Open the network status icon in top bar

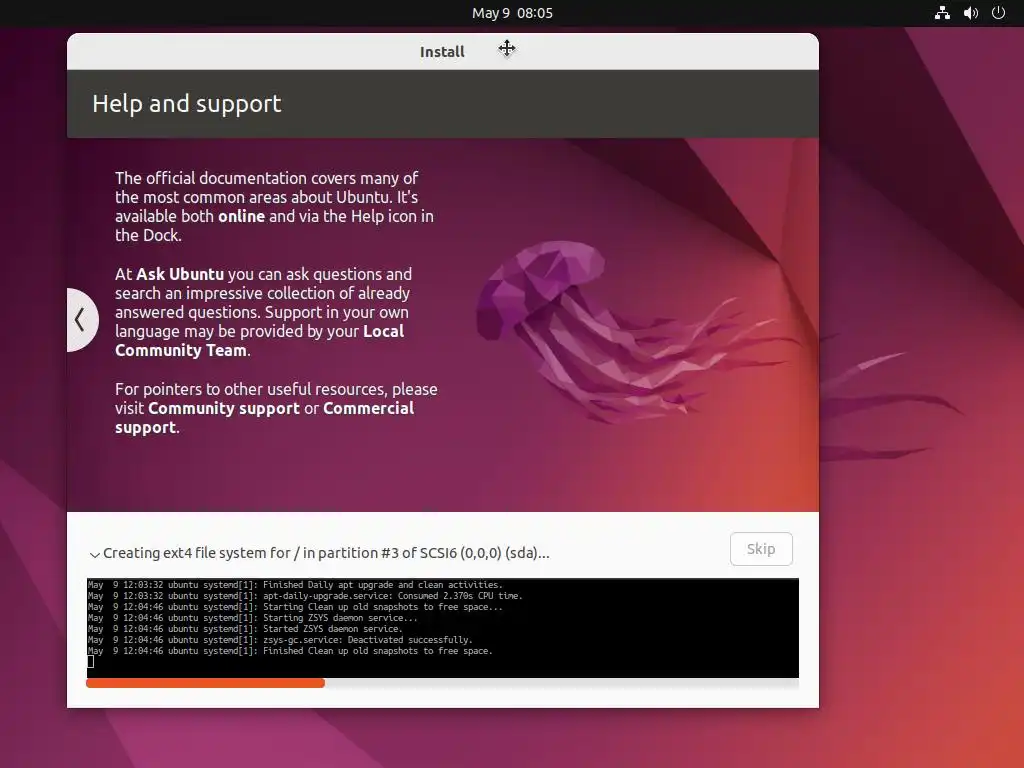(x=942, y=13)
